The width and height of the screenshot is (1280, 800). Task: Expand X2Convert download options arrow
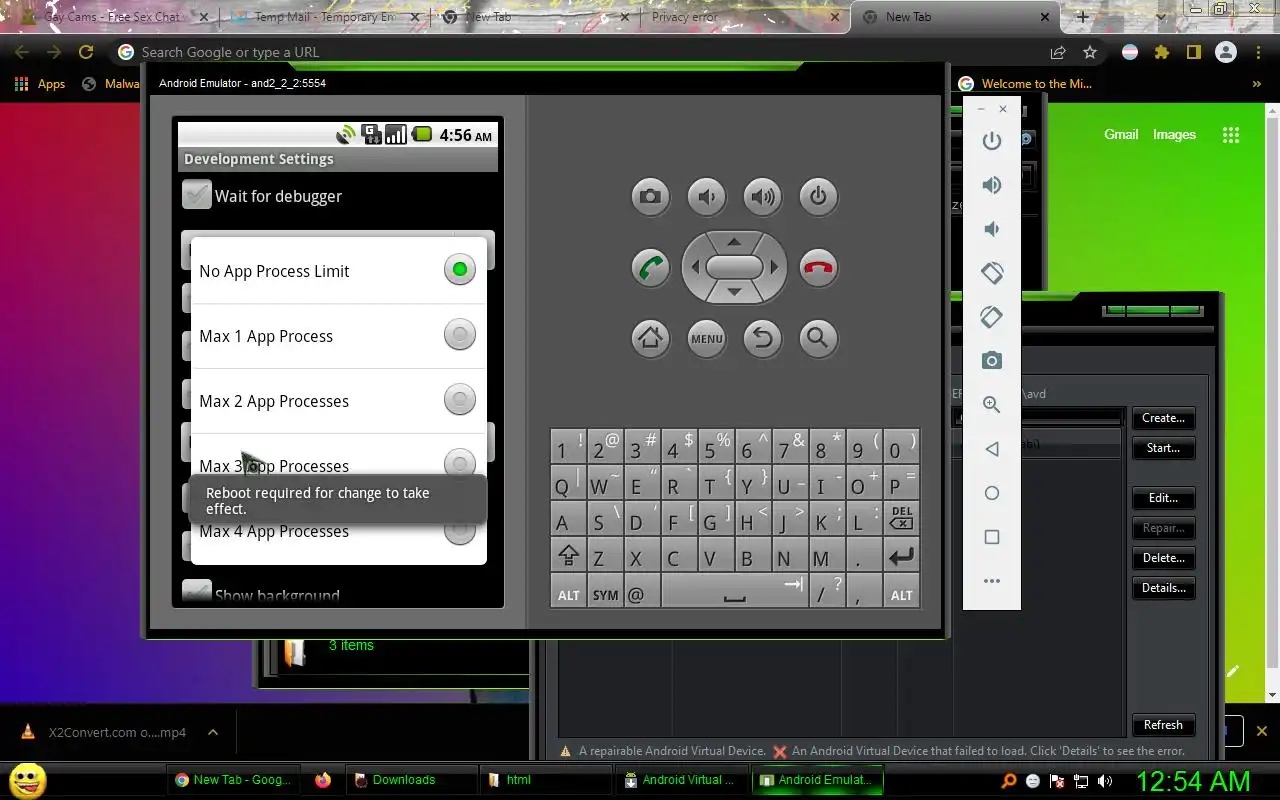(x=213, y=732)
